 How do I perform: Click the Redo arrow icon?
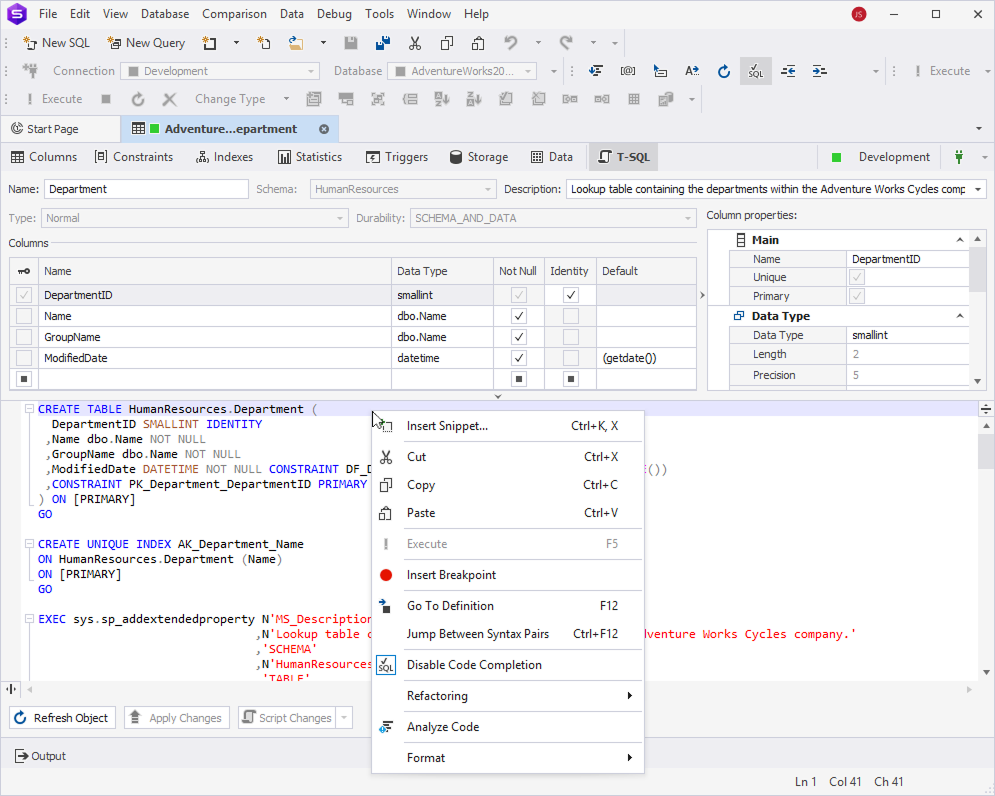[566, 43]
